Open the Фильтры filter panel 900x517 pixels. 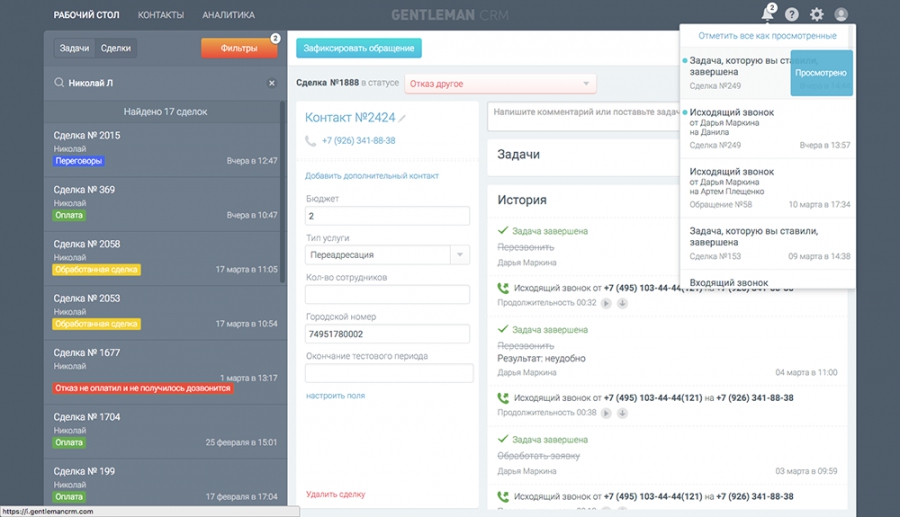pyautogui.click(x=239, y=48)
